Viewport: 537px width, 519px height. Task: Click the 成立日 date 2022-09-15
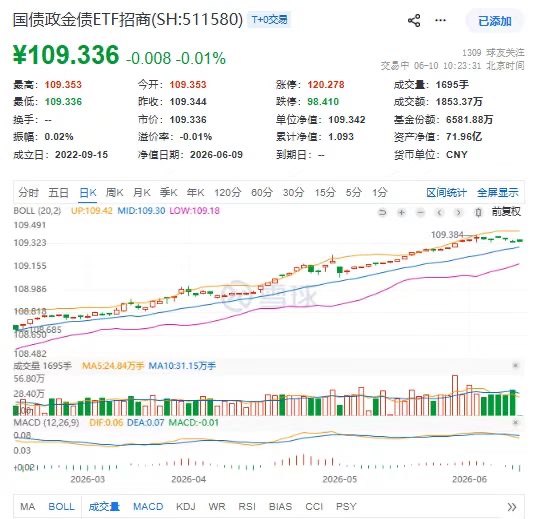pyautogui.click(x=82, y=155)
